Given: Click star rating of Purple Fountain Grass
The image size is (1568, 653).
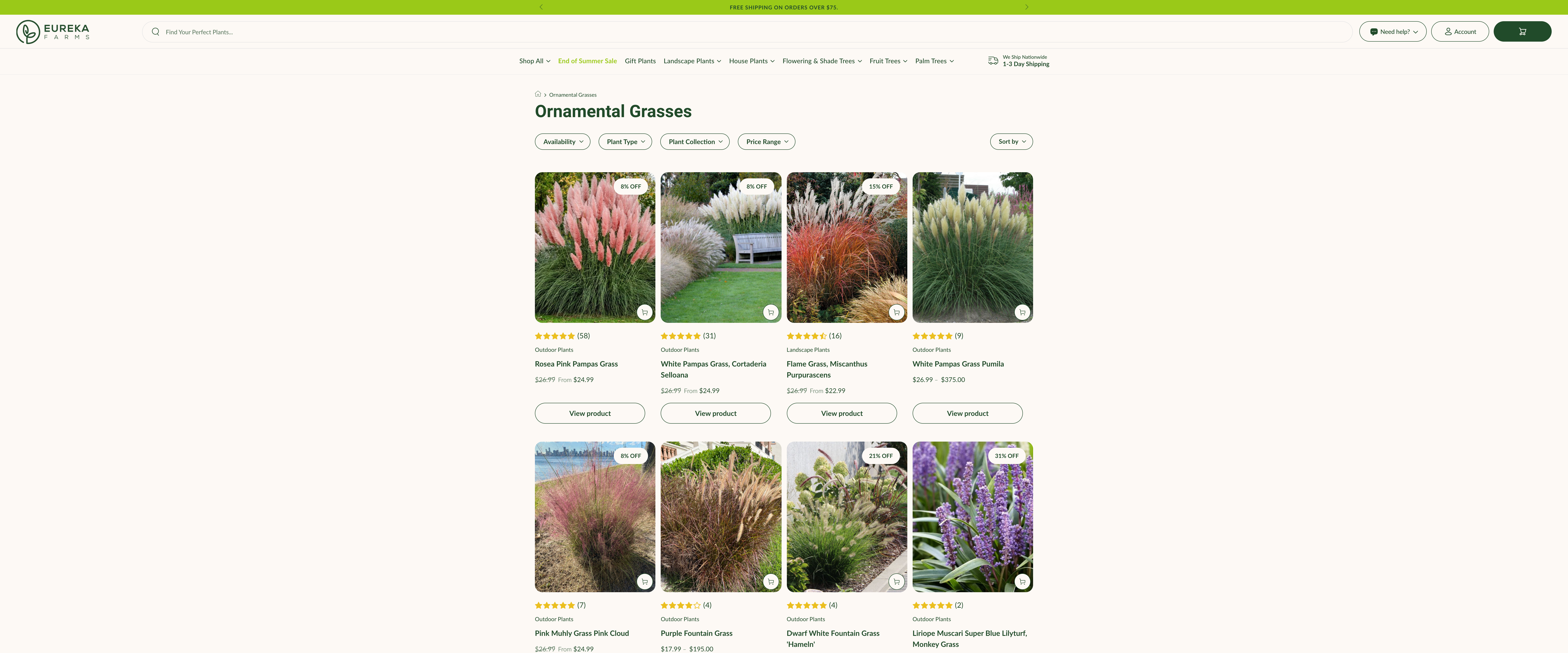Looking at the screenshot, I should (x=680, y=605).
